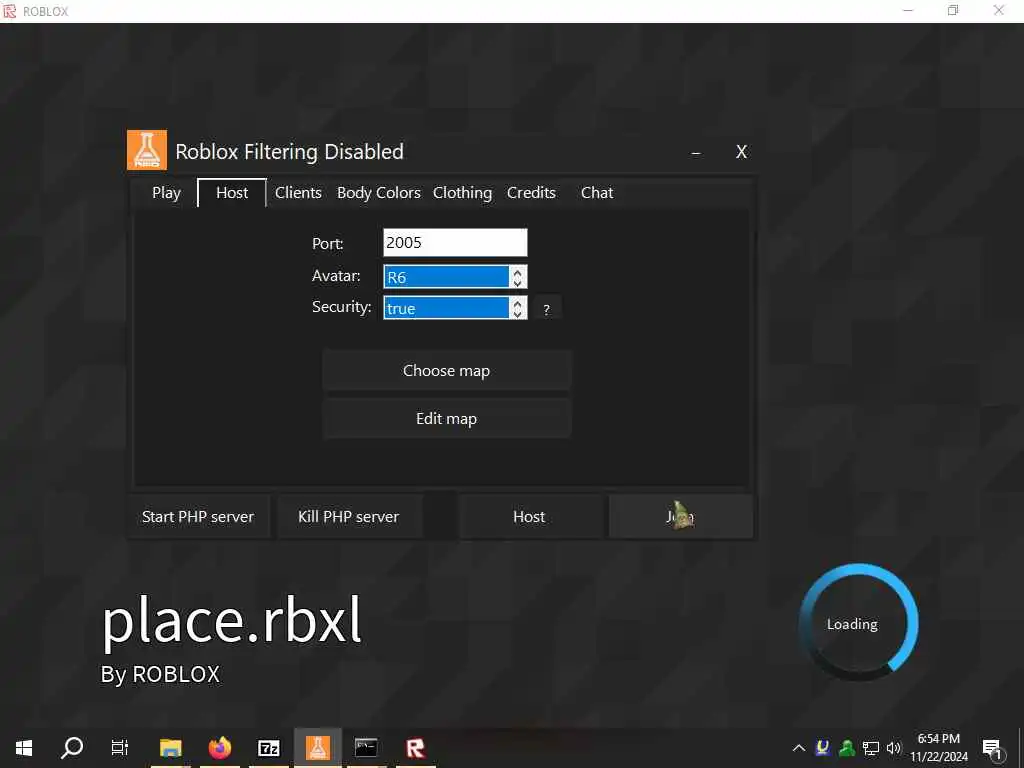Open the Clients tab
This screenshot has width=1024, height=768.
pos(298,193)
